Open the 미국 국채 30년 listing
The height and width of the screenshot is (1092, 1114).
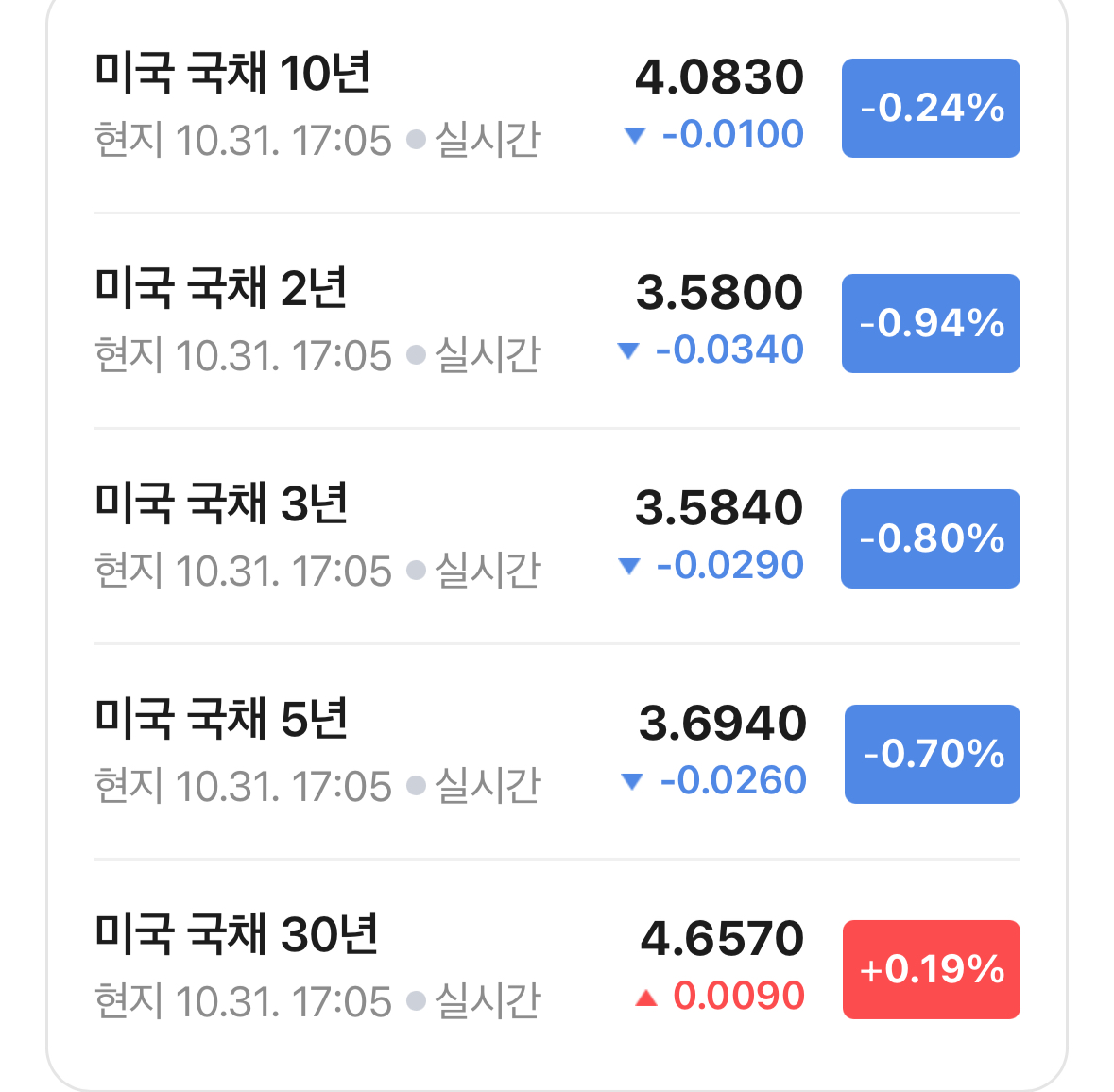coord(557,967)
